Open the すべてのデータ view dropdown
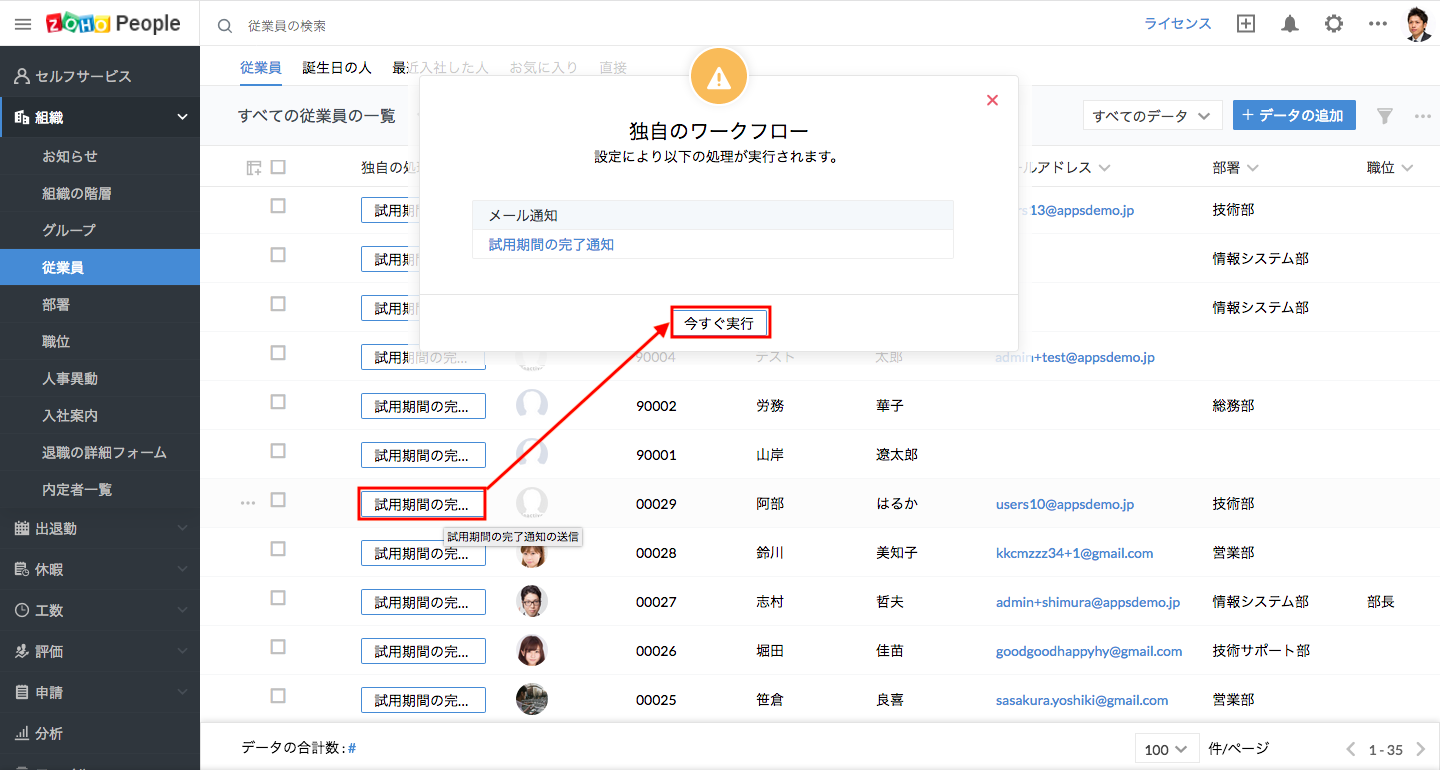Screen dimensions: 1440x770 1152,116
